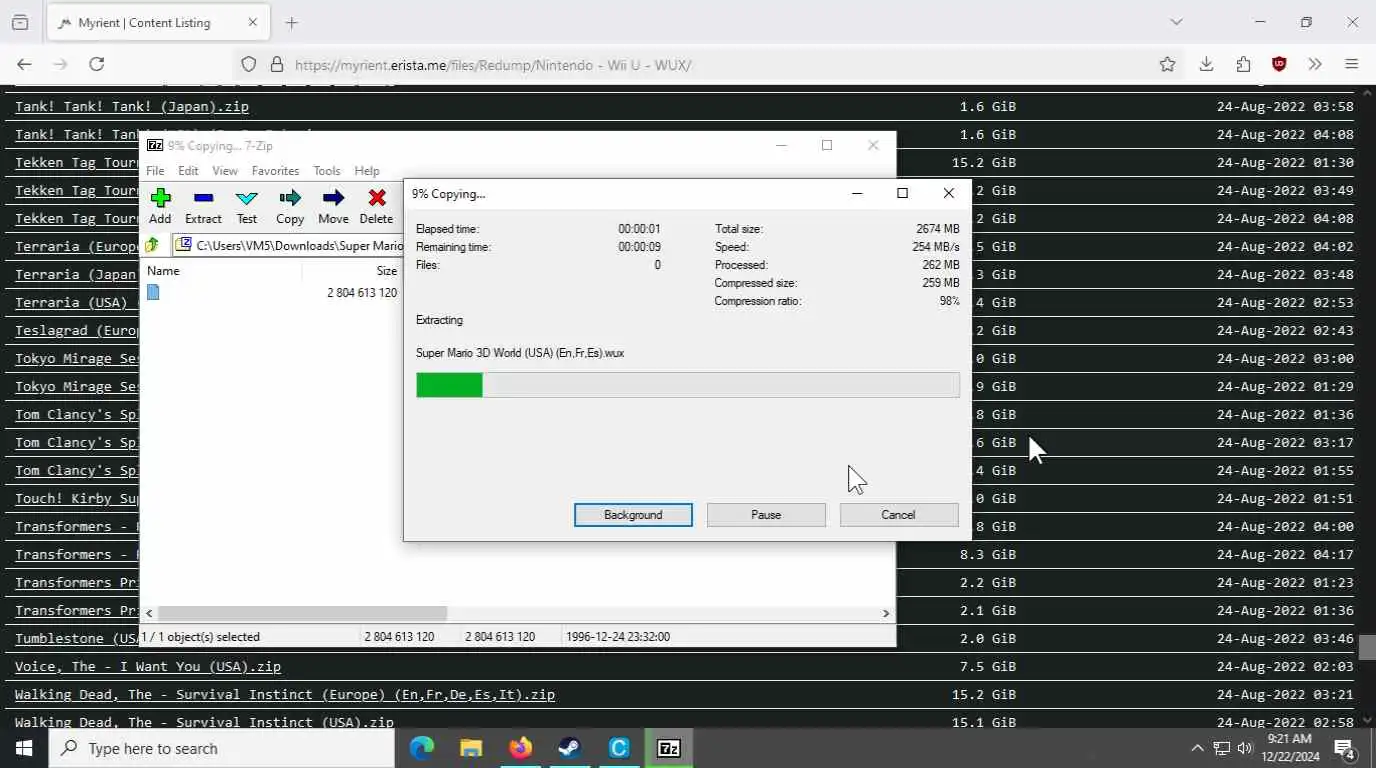The image size is (1376, 768).
Task: Go back in browser history
Action: pos(24,64)
